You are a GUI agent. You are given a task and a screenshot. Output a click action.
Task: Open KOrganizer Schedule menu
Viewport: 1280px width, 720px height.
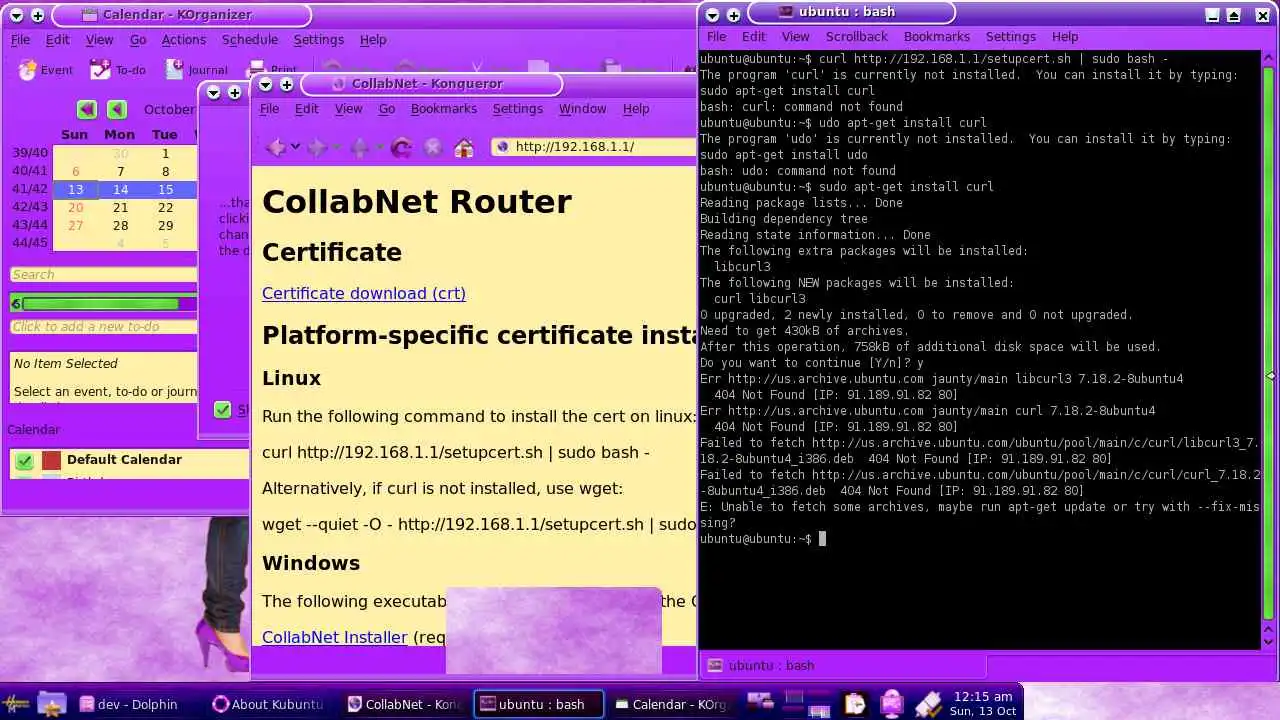pyautogui.click(x=249, y=40)
